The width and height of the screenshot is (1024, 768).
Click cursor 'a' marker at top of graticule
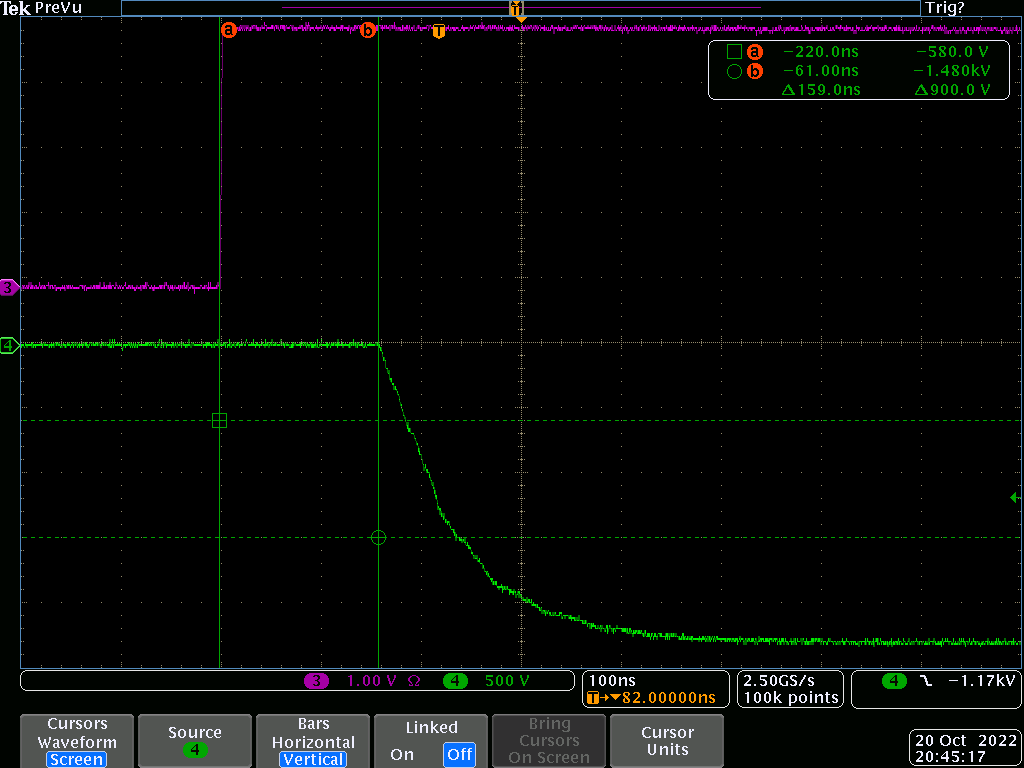(x=228, y=31)
